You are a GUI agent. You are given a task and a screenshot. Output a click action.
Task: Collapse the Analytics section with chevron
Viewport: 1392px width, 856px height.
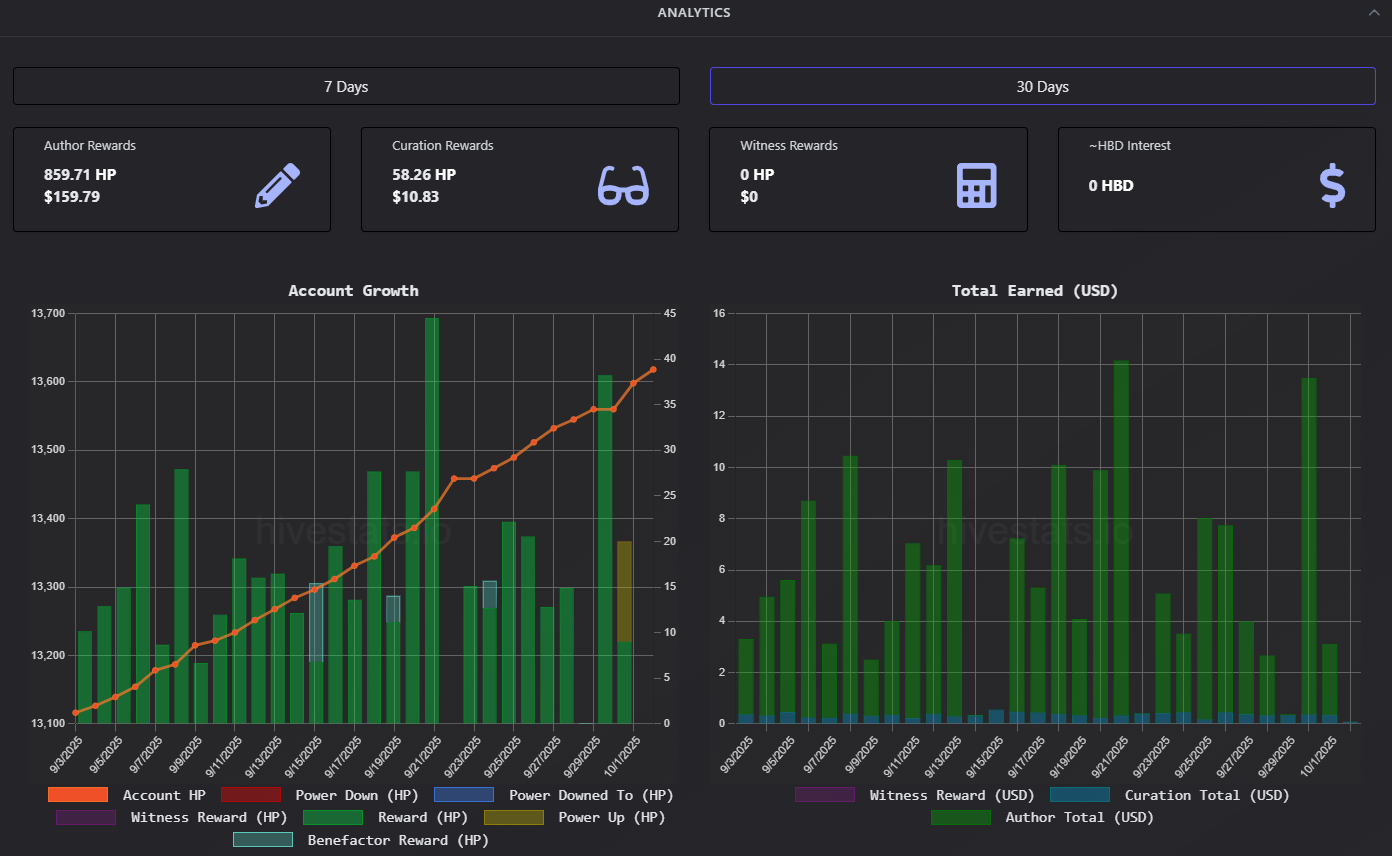tap(1373, 13)
